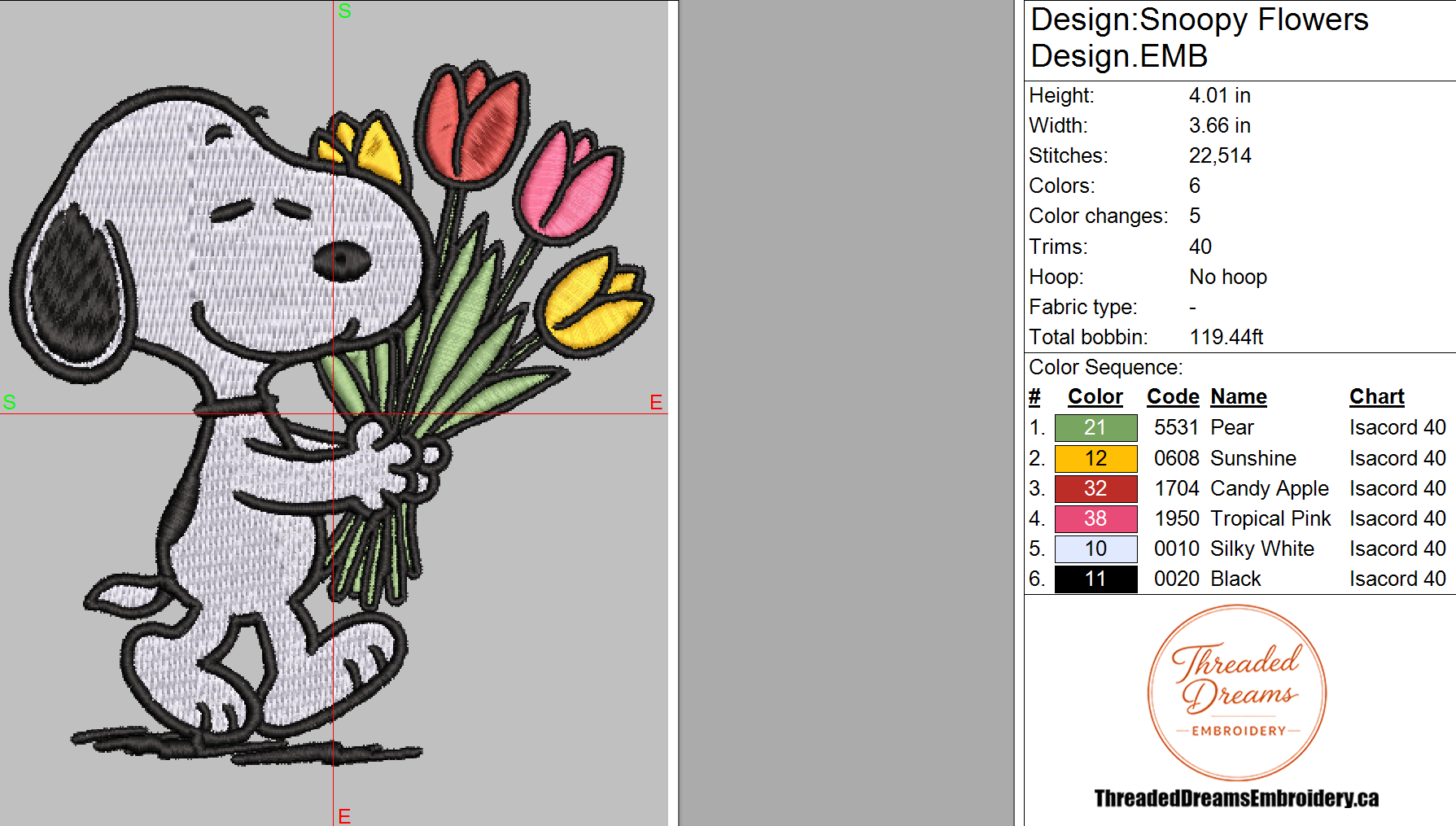Screen dimensions: 1456x826
Task: Click the name Candy Apple in row 3
Action: (1270, 489)
